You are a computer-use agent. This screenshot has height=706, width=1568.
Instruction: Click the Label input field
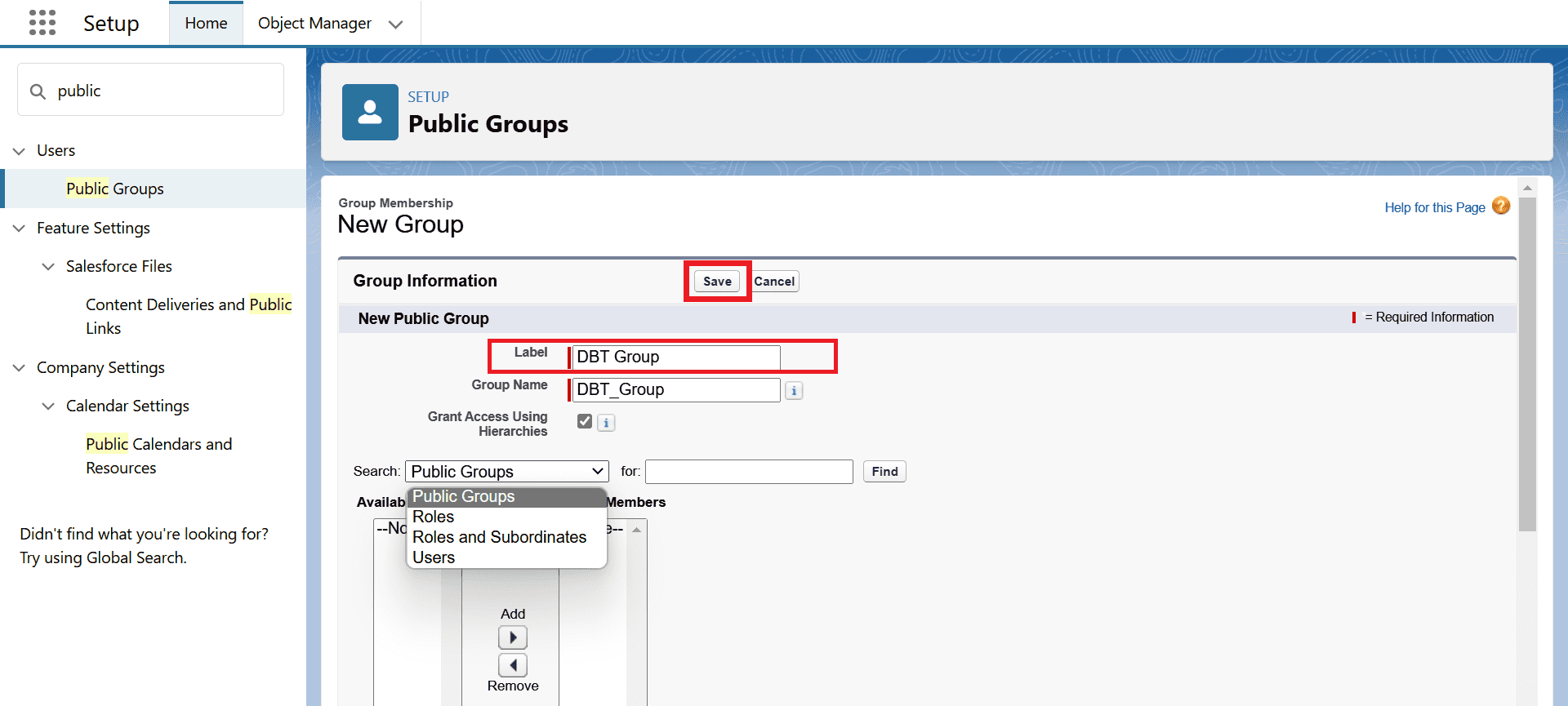tap(676, 357)
